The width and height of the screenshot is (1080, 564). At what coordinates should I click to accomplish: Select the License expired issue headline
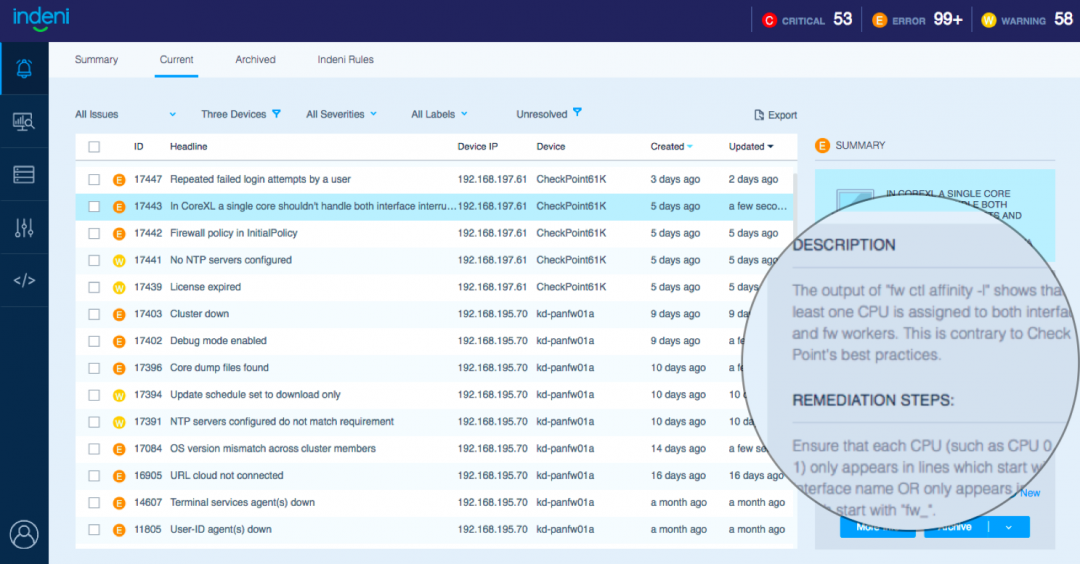(205, 287)
